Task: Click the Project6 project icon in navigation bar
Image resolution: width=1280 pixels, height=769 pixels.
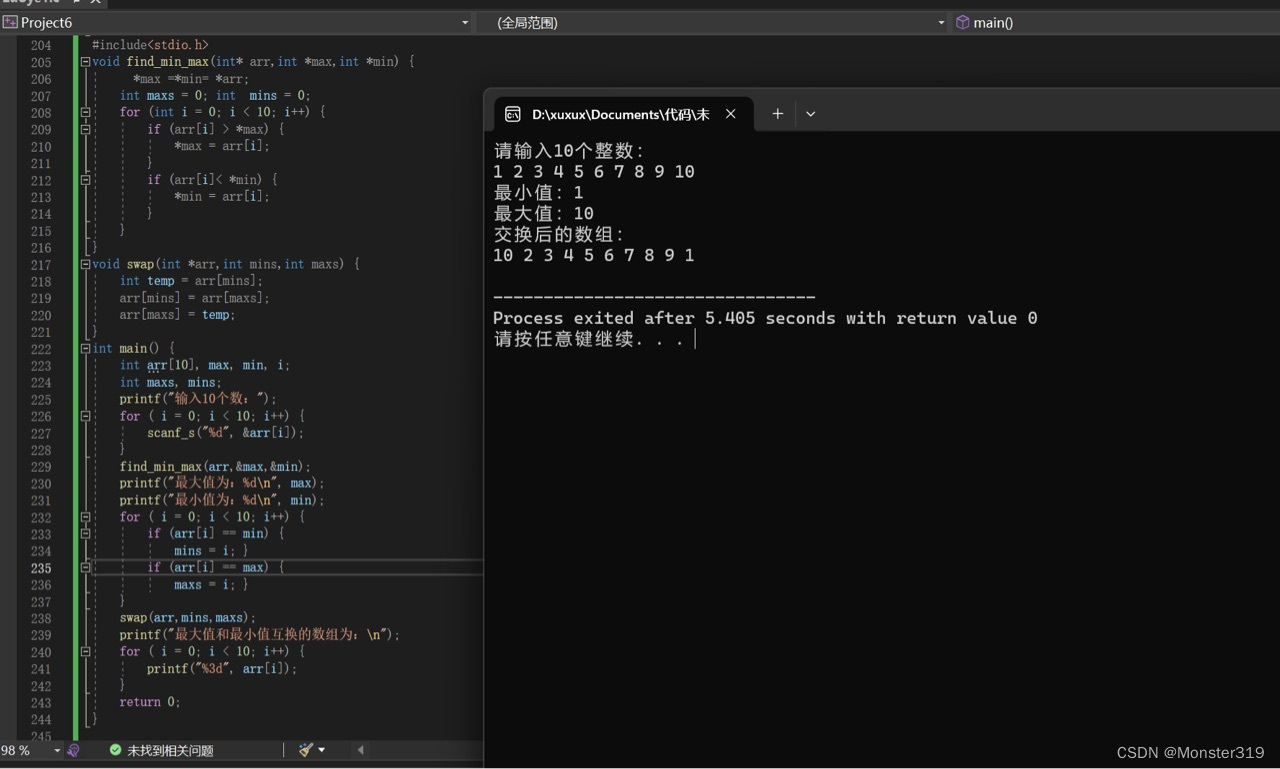Action: [x=11, y=22]
